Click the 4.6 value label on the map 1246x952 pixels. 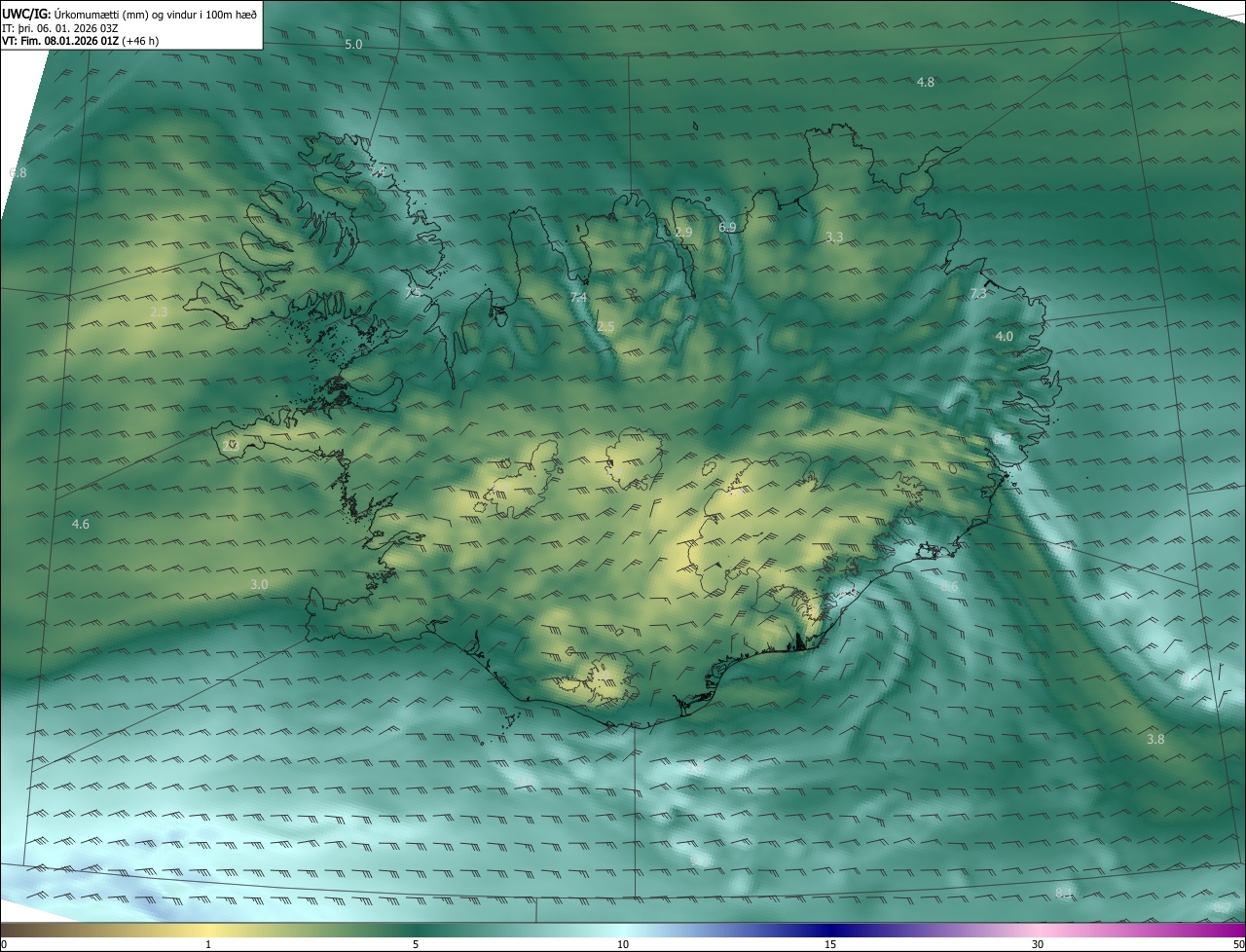[81, 525]
